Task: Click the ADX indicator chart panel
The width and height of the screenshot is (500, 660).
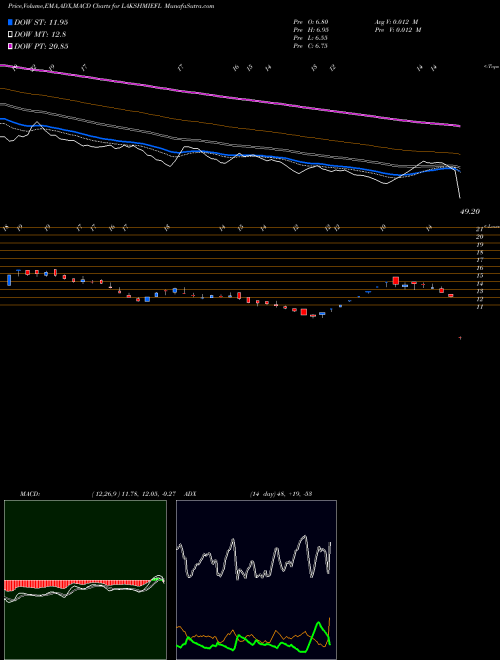Action: (x=256, y=580)
